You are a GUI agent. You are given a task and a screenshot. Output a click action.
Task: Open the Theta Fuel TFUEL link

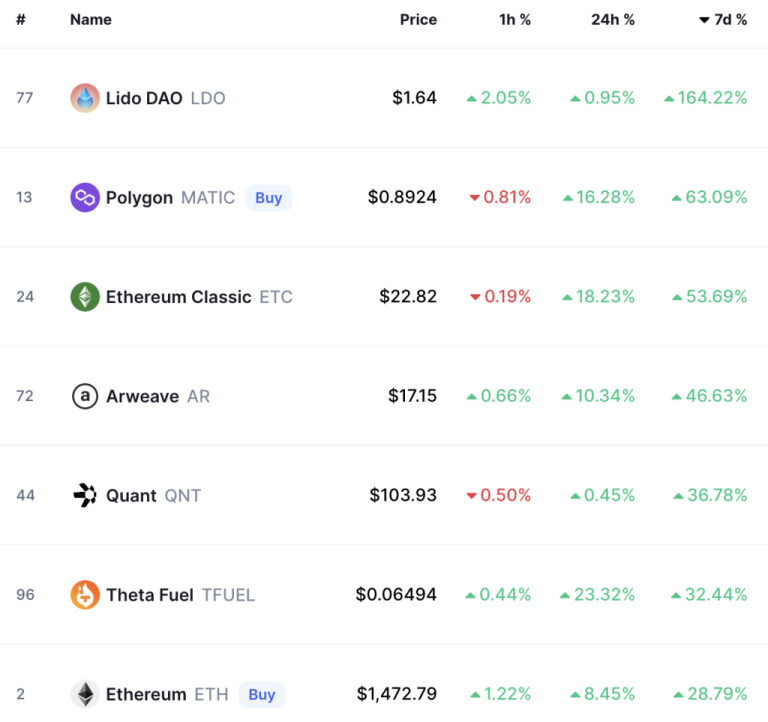coord(150,595)
